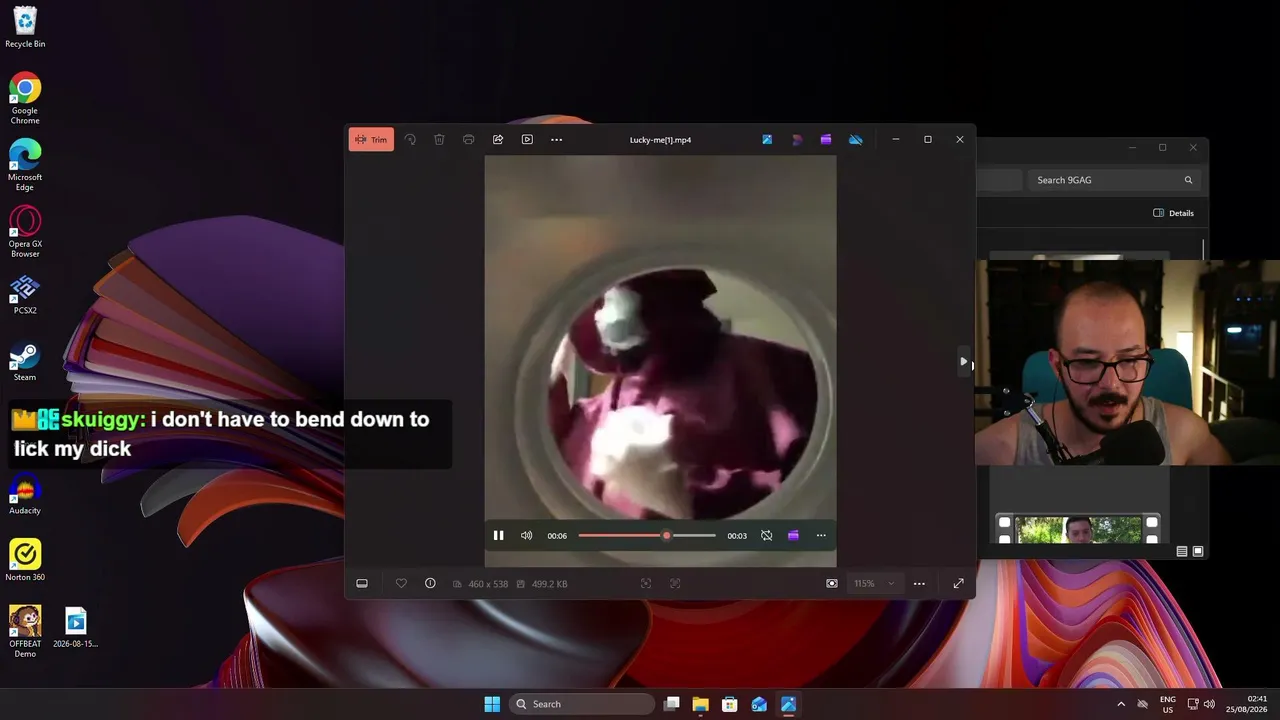Pause the video playback
This screenshot has height=720, width=1280.
498,536
